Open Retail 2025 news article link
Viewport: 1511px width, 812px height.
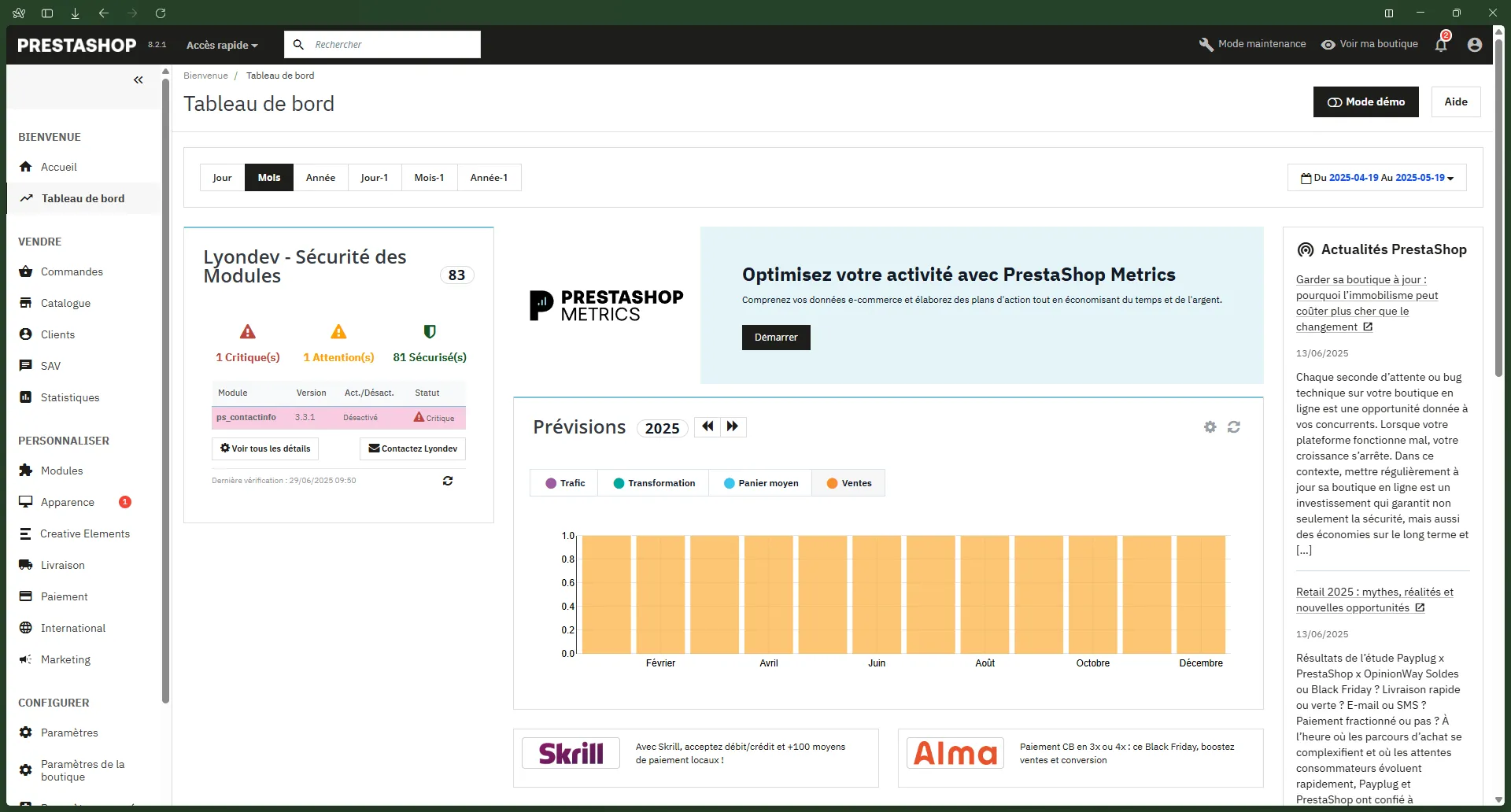(1374, 600)
